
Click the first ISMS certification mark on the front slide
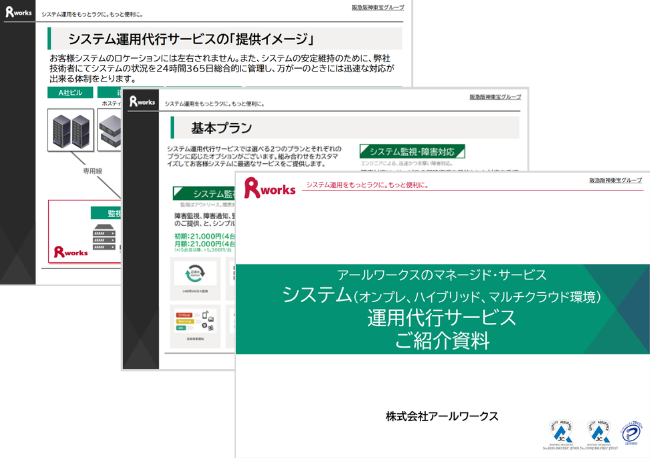coord(561,432)
